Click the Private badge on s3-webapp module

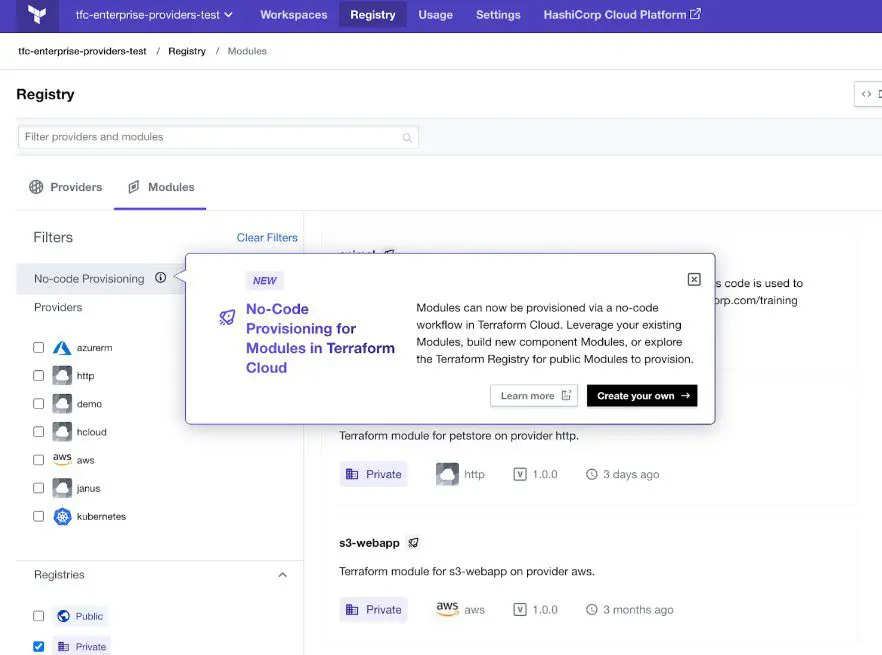tap(374, 609)
